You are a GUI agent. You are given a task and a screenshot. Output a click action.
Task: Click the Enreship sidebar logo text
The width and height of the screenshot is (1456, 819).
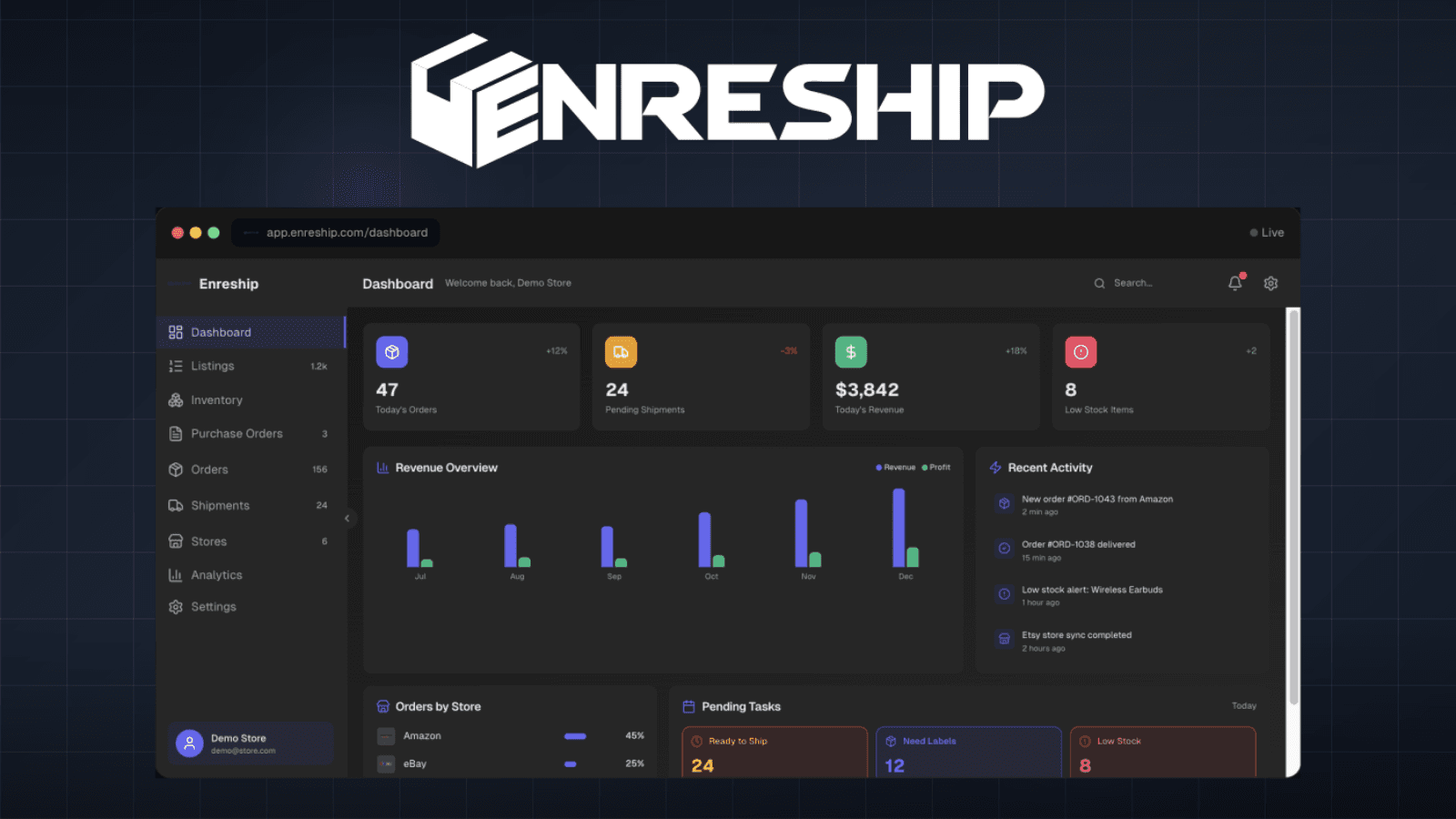(x=228, y=284)
